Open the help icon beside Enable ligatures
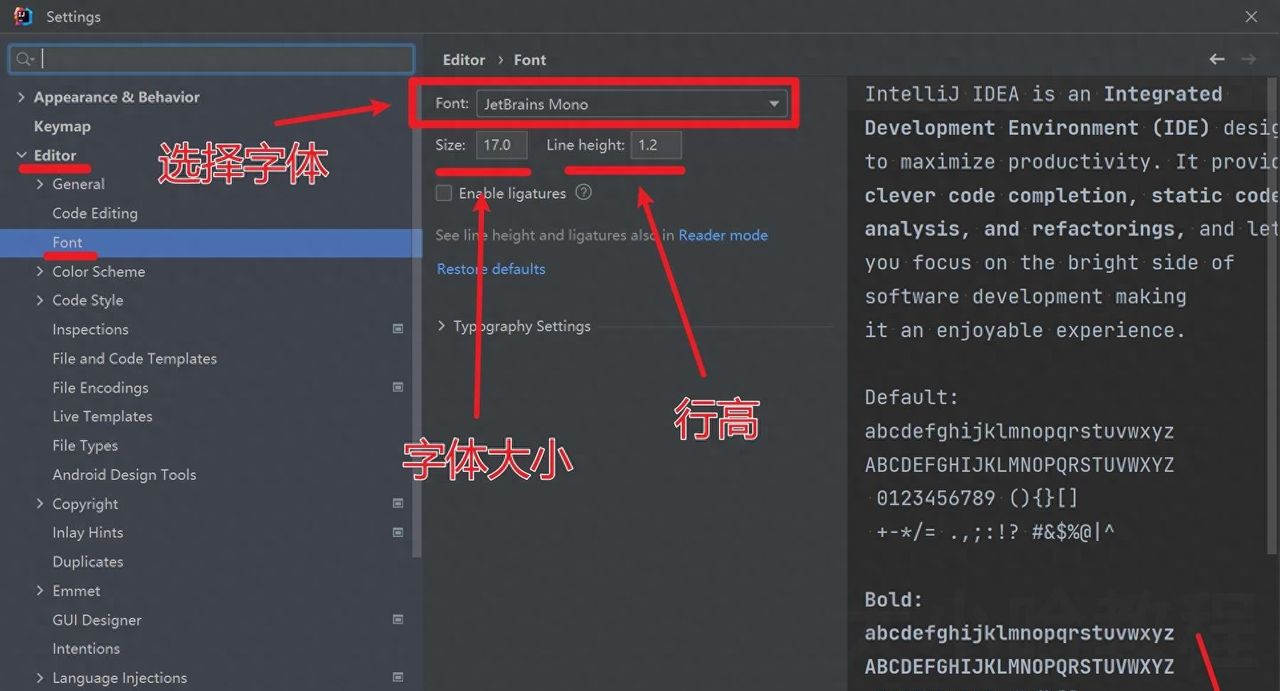Viewport: 1280px width, 691px height. (584, 194)
